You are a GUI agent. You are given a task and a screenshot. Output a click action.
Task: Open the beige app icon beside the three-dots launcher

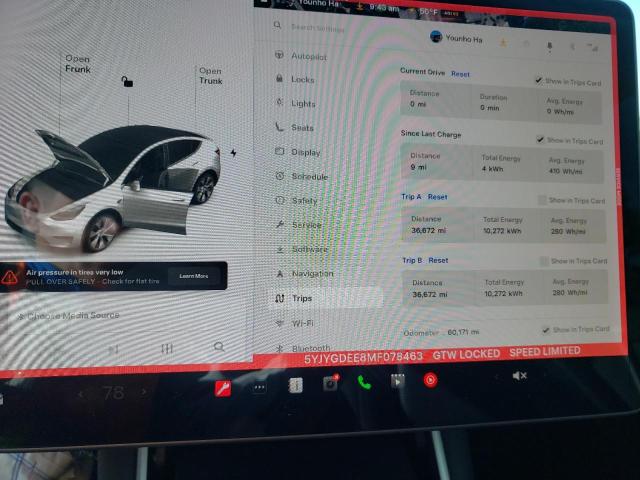(296, 385)
